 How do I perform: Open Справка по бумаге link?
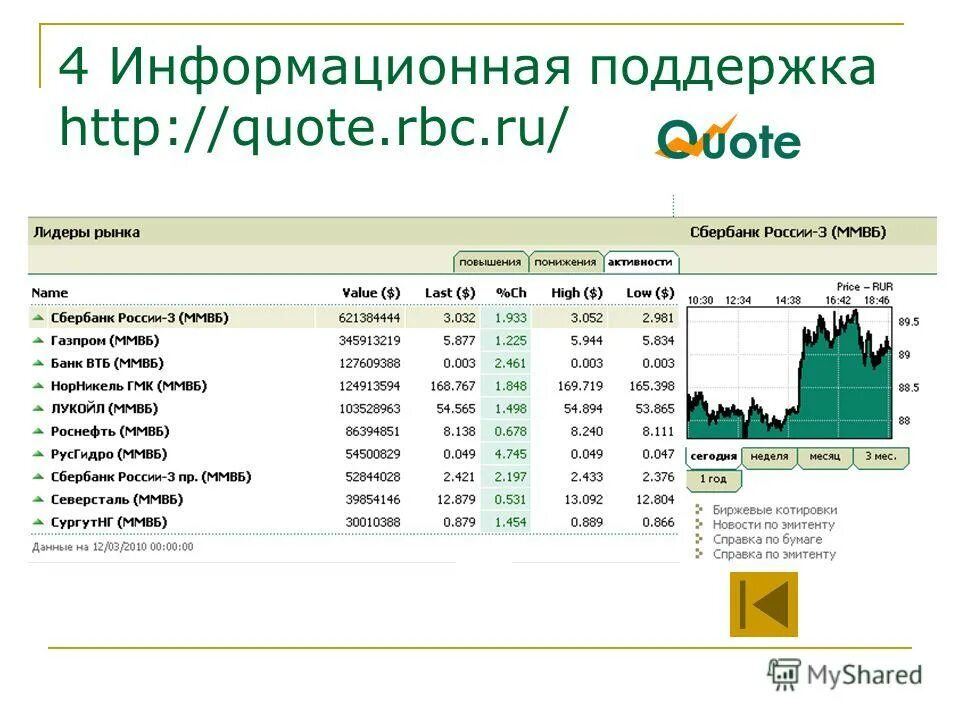pyautogui.click(x=767, y=539)
